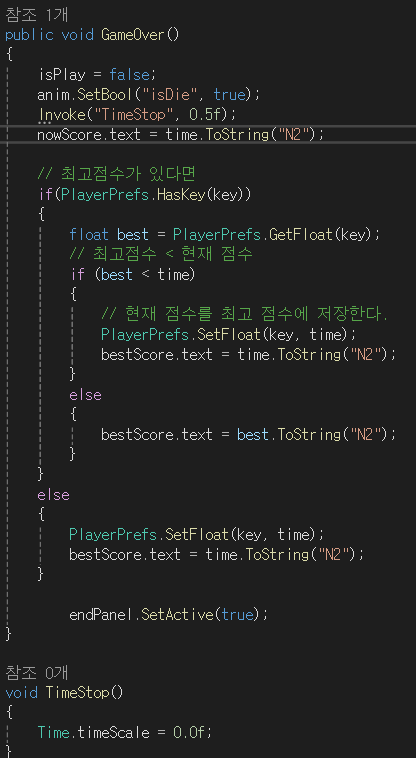Click the HasKey method call
The width and height of the screenshot is (416, 758).
[x=184, y=195]
